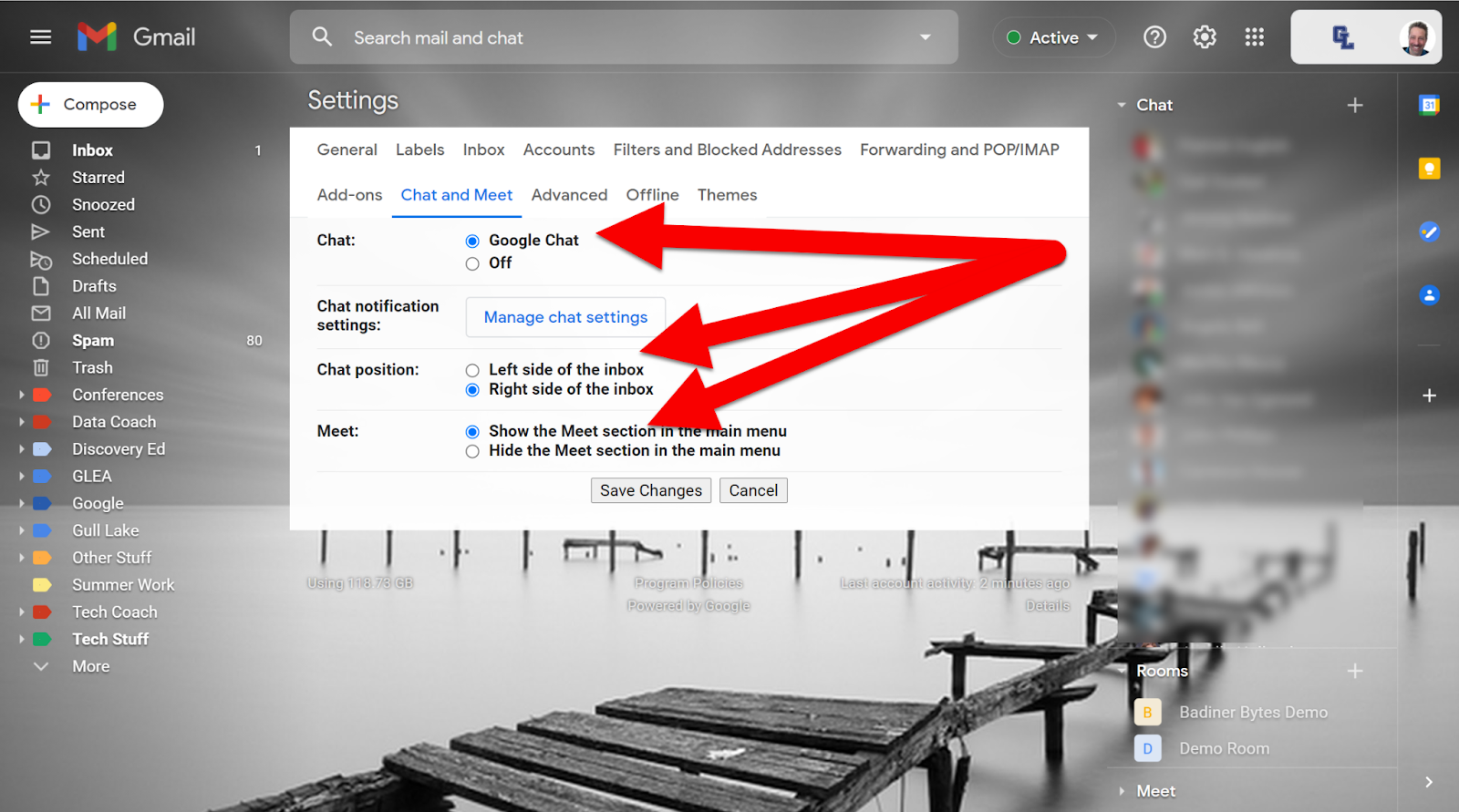Click the Gmail logo
This screenshot has height=812, width=1459.
137,37
